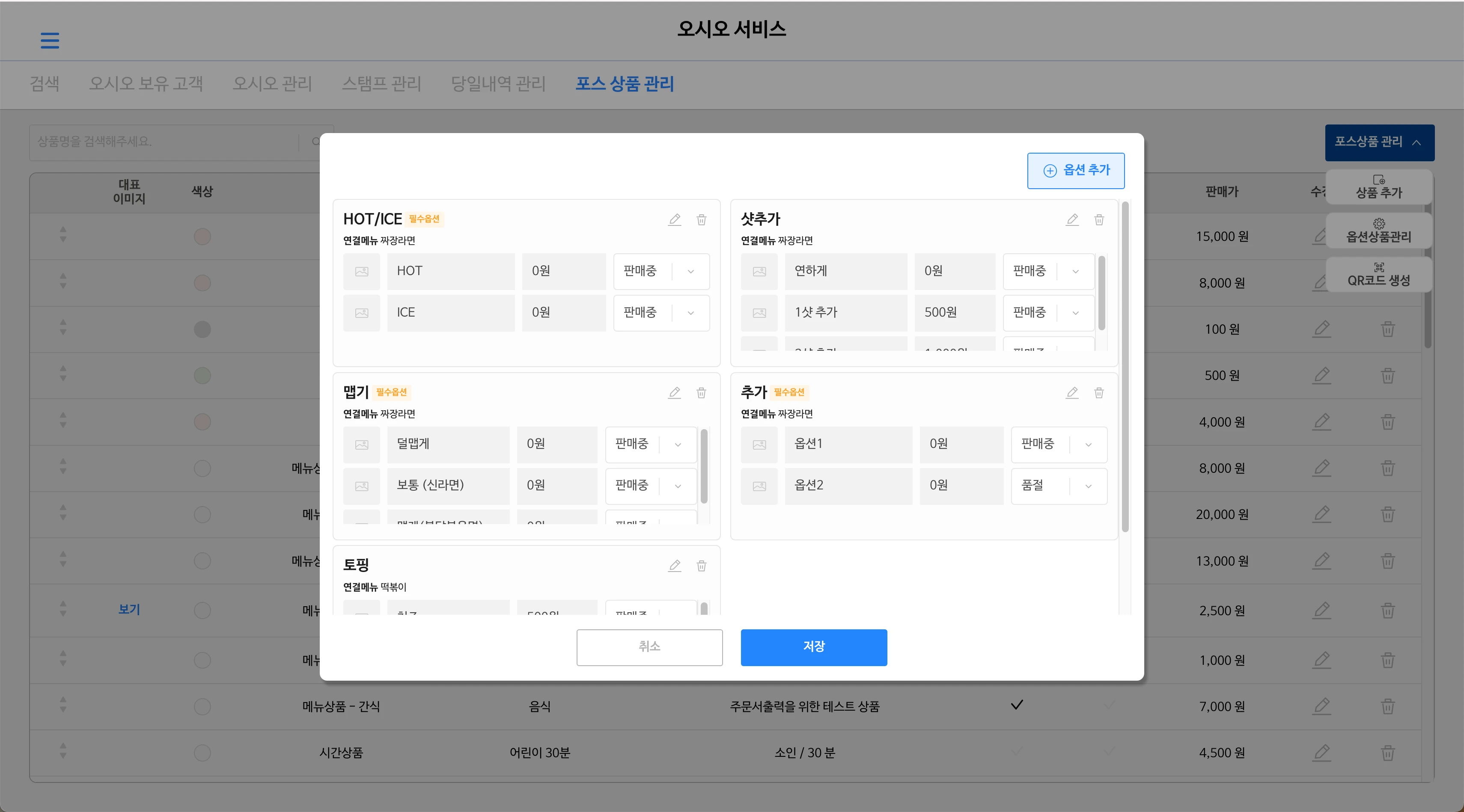Click 옵션 추가 button
The image size is (1464, 812).
pos(1076,170)
